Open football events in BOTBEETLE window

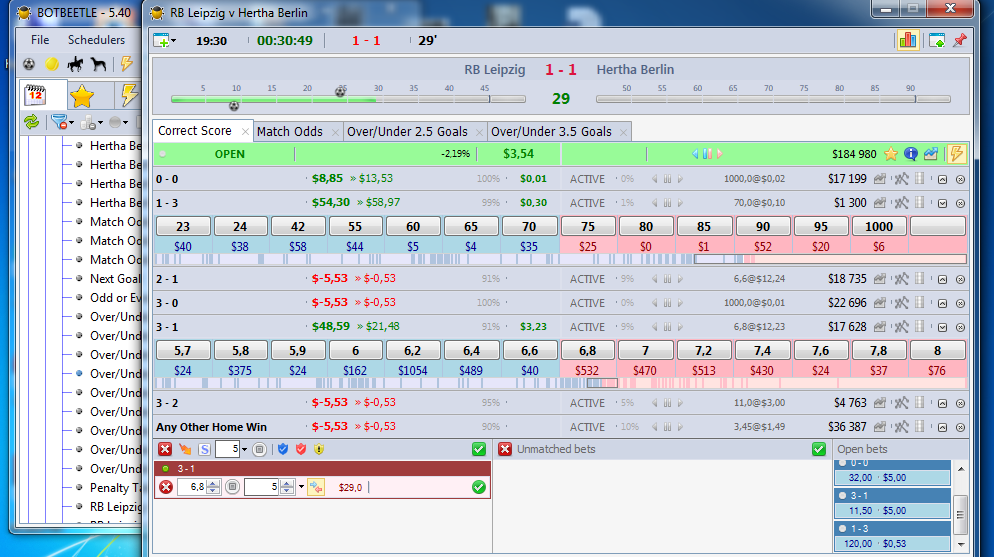click(29, 64)
